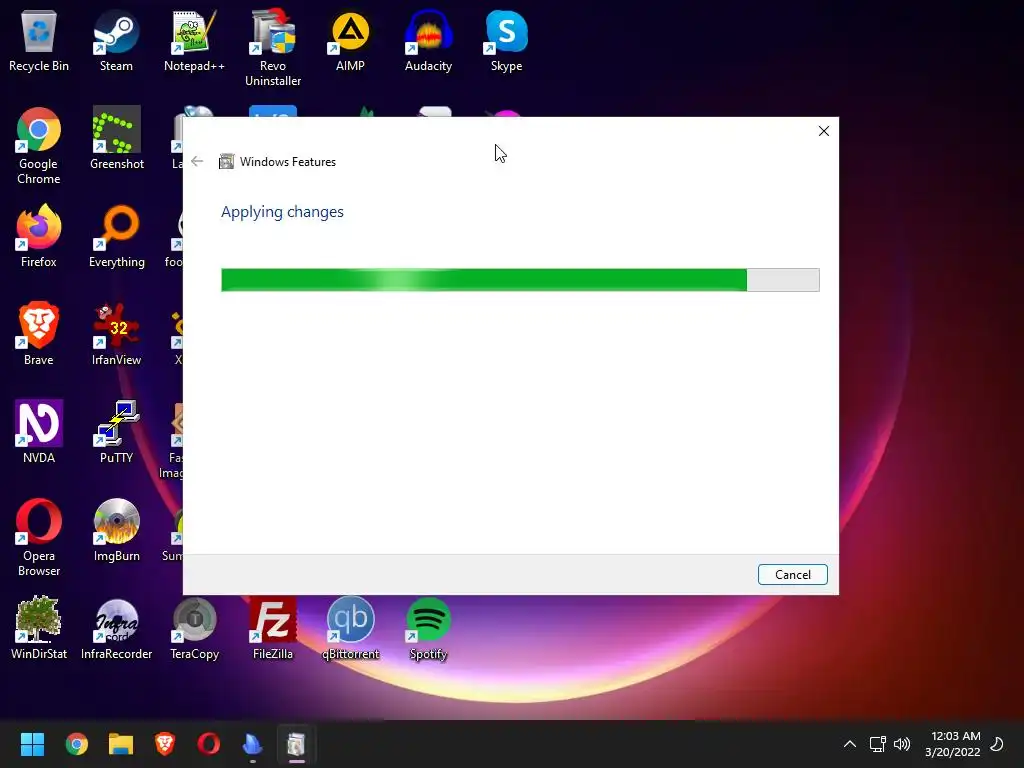Open the network status tray icon
Image resolution: width=1024 pixels, height=768 pixels.
(x=877, y=744)
